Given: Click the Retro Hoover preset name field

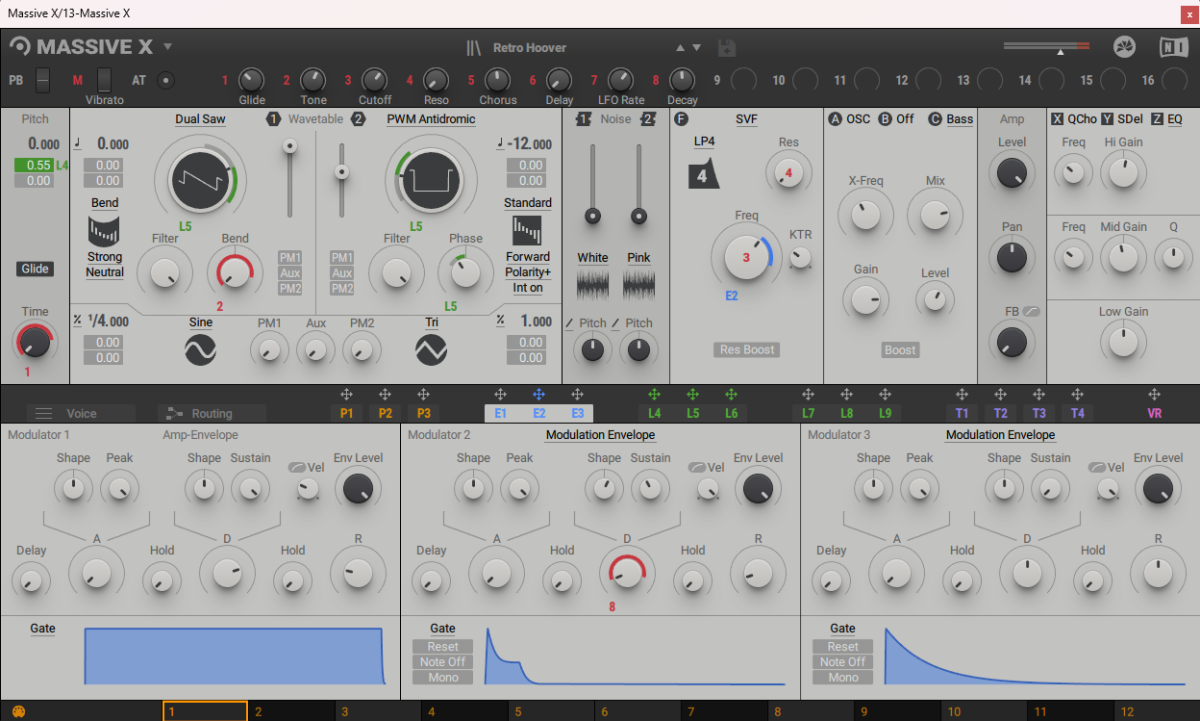Looking at the screenshot, I should 529,47.
